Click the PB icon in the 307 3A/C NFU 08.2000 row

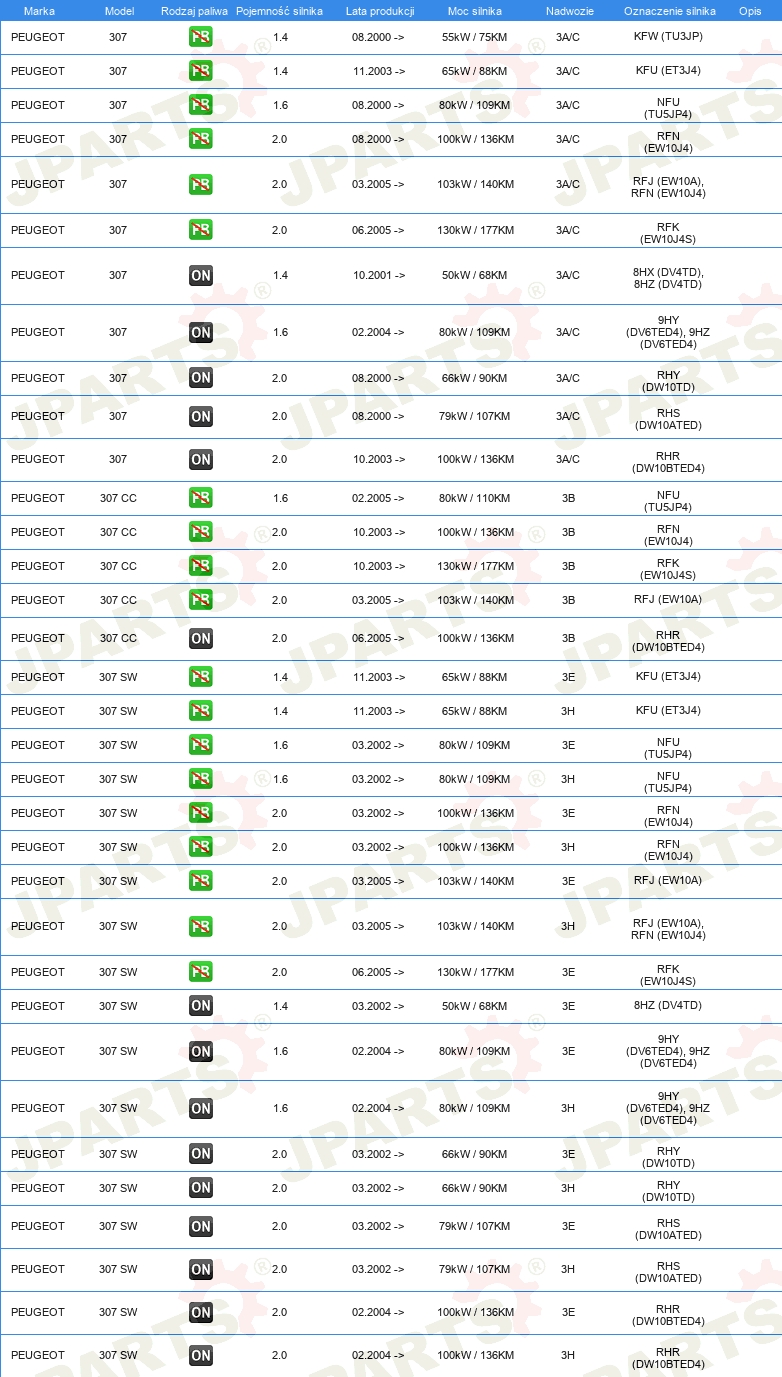[201, 105]
